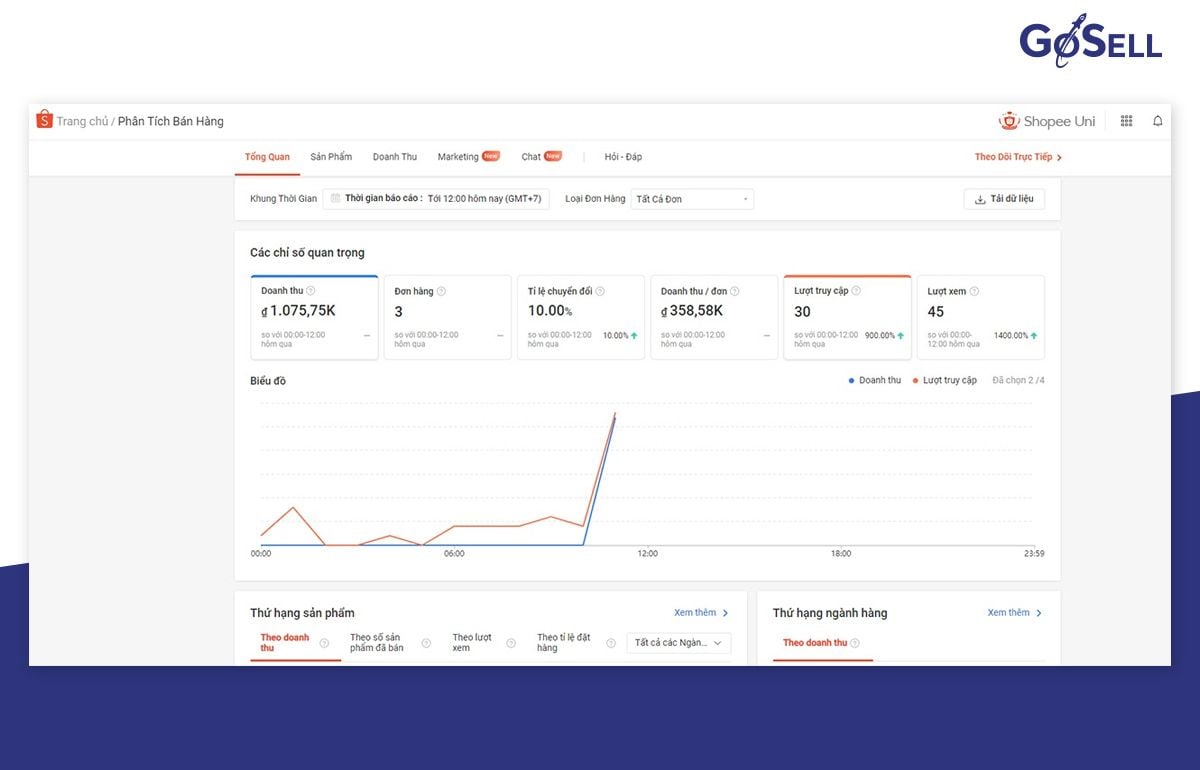The width and height of the screenshot is (1200, 770).
Task: Click the Trang chủ breadcrumb
Action: [x=82, y=121]
